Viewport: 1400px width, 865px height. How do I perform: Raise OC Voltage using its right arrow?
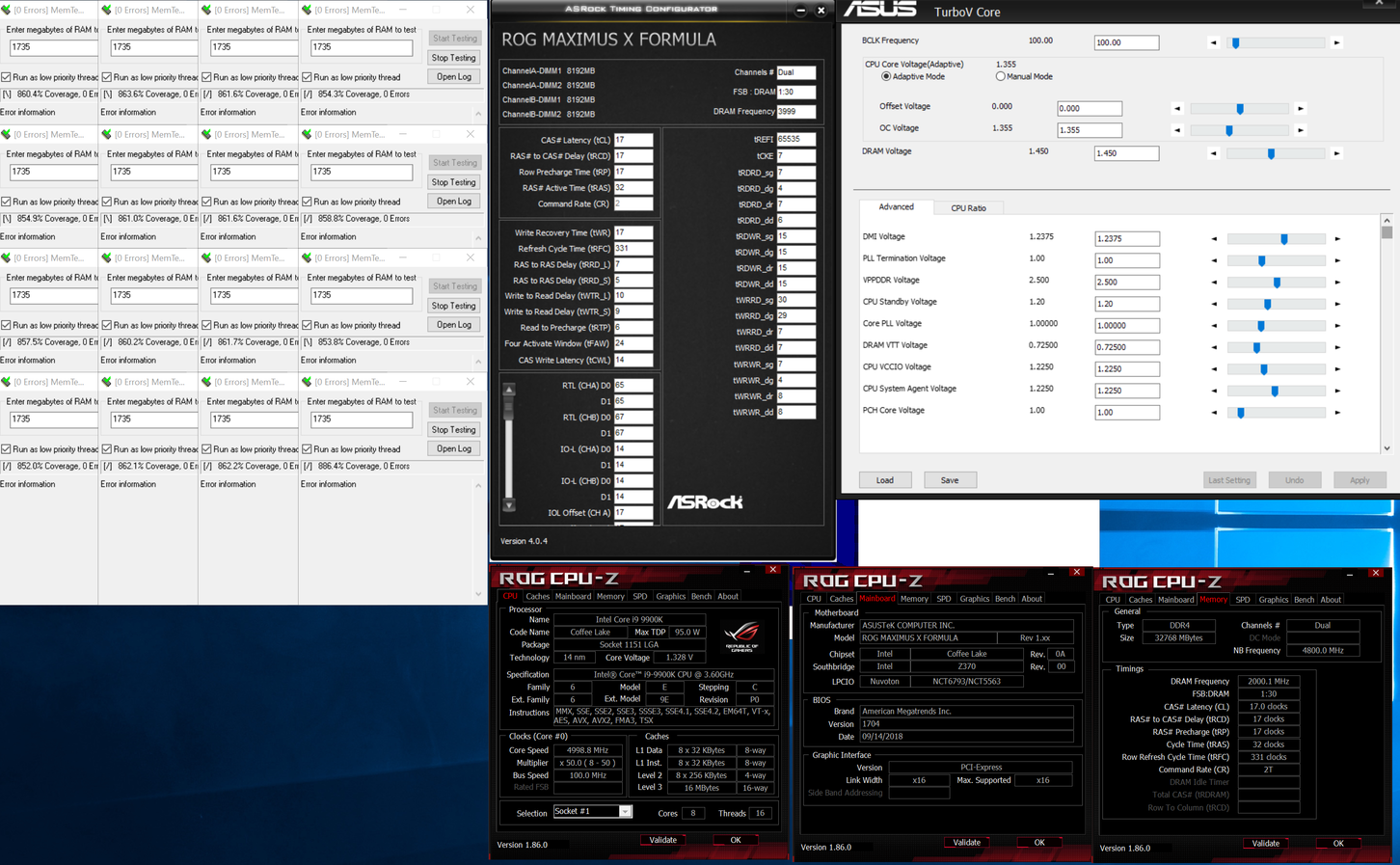coord(1301,130)
